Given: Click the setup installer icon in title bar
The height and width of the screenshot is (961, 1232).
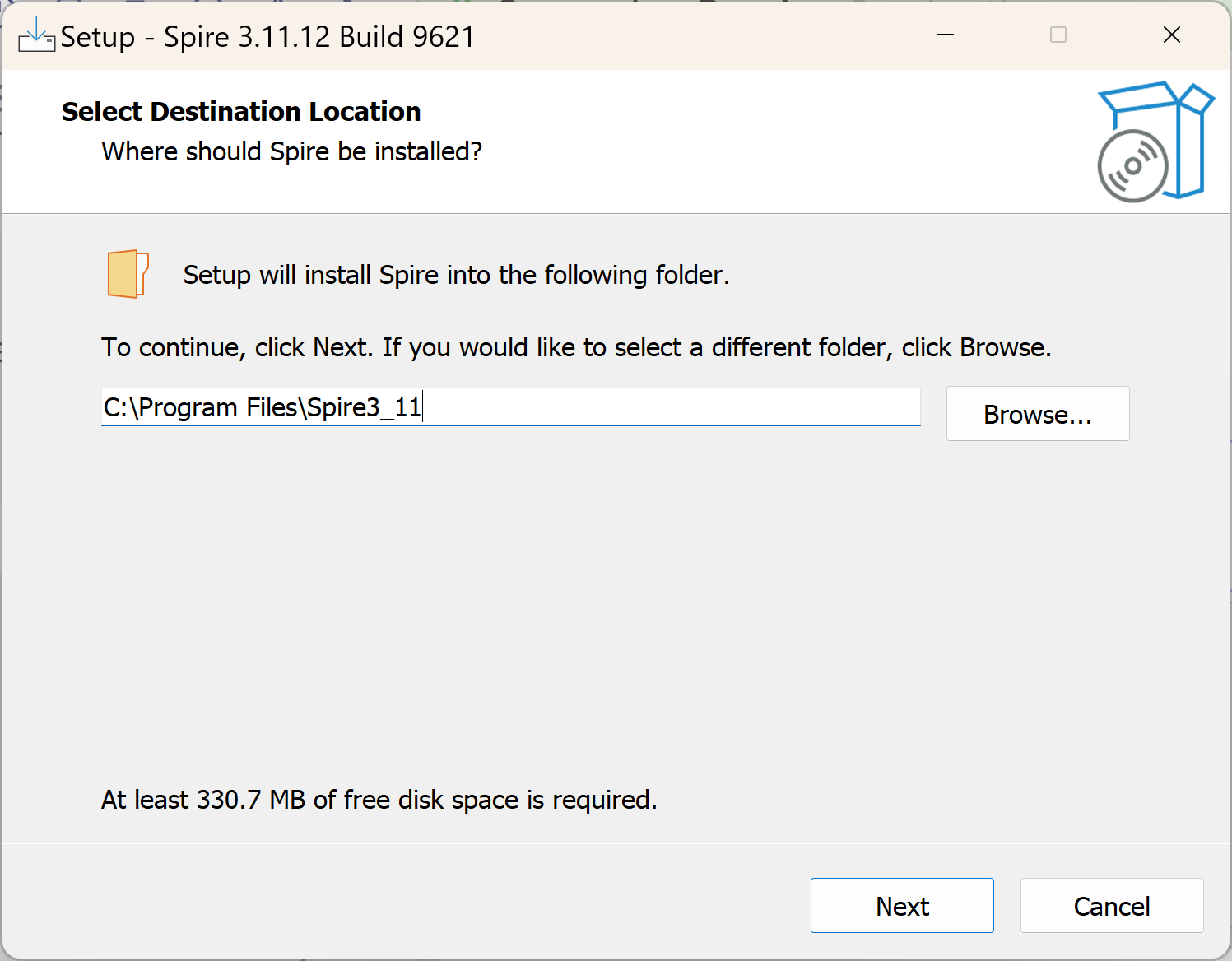Looking at the screenshot, I should point(36,35).
